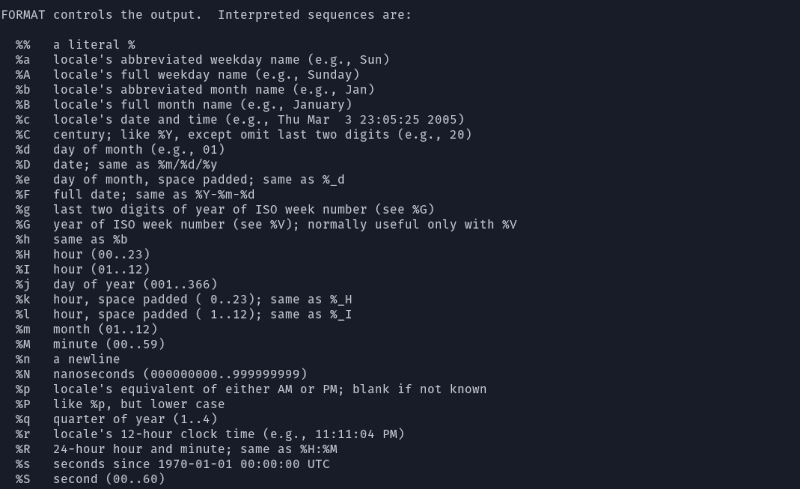Click the "%%" literal percent specifier
This screenshot has width=800, height=489.
point(23,45)
